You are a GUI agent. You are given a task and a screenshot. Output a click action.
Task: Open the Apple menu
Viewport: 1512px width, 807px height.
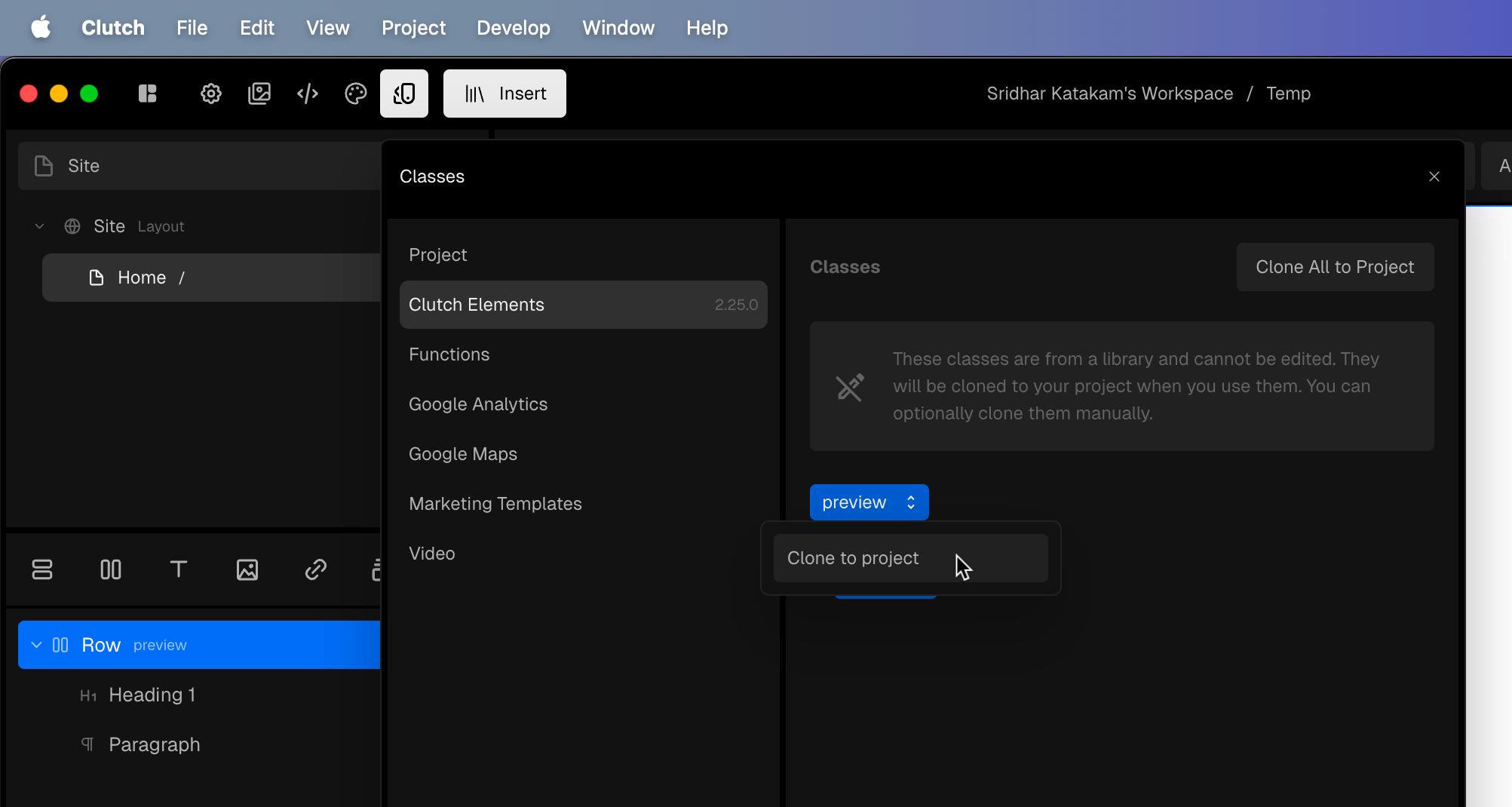pos(41,28)
